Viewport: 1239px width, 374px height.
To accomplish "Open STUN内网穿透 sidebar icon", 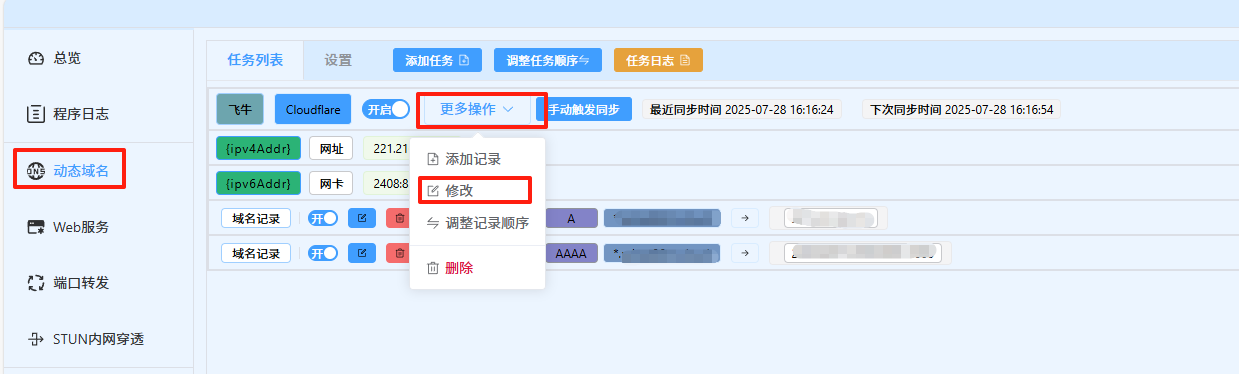I will coord(36,339).
